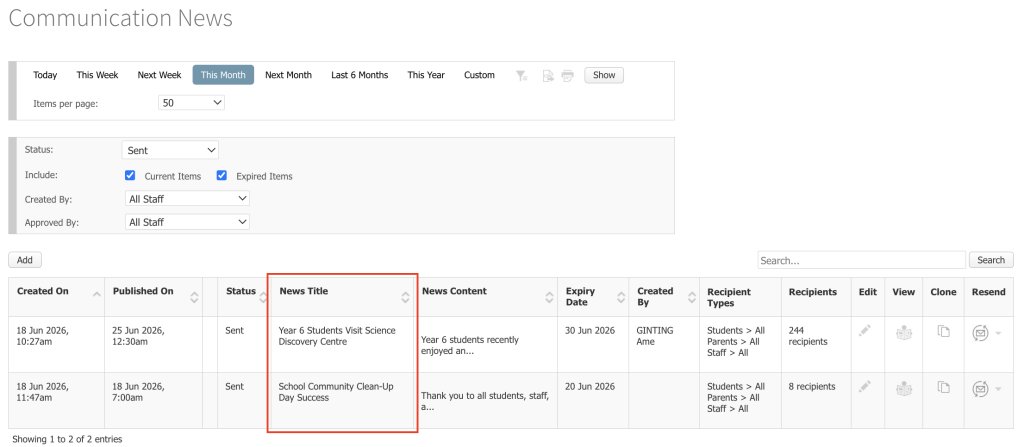Open the Created By staff dropdown
This screenshot has width=1024, height=447.
pos(187,199)
